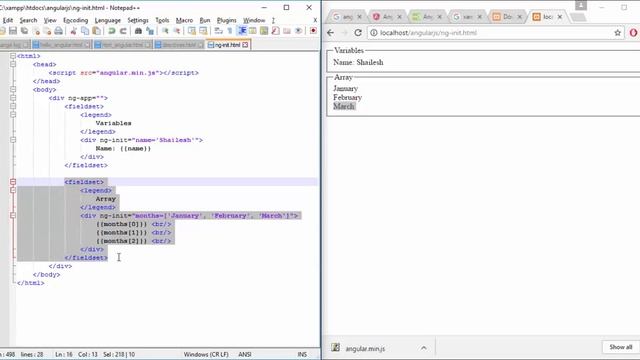
Task: Click the Name: Shailesh text in browser
Action: click(x=358, y=62)
